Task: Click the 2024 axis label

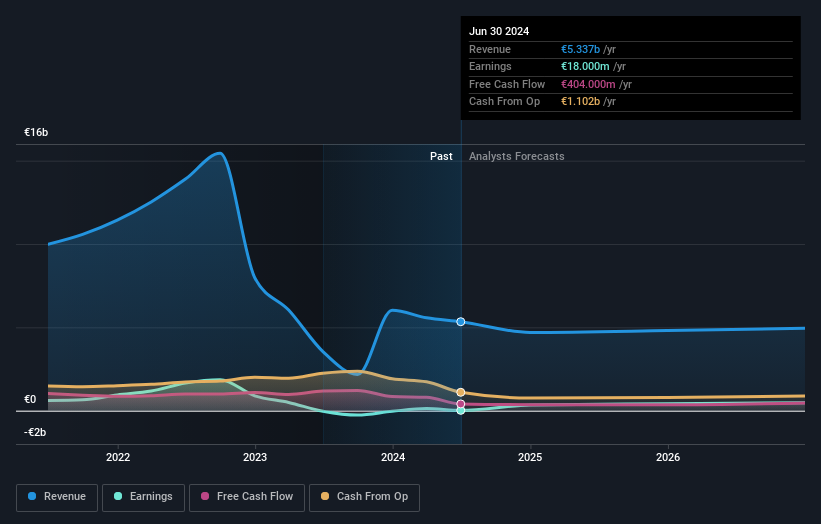Action: click(x=393, y=457)
